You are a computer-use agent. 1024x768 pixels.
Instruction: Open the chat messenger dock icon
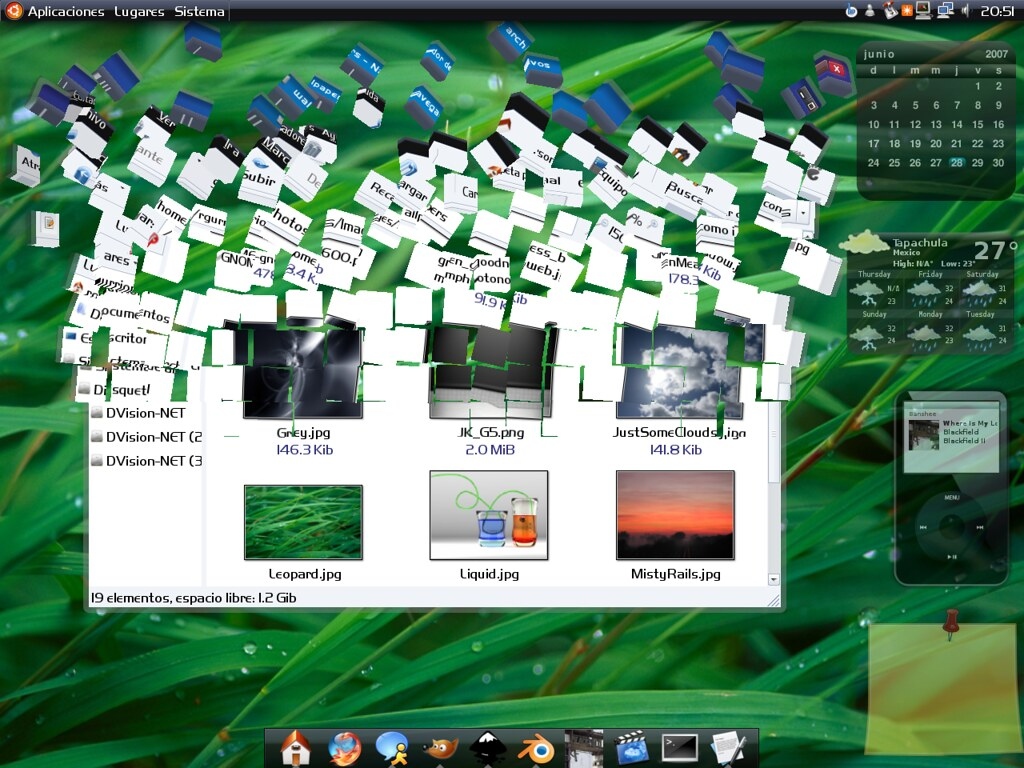pos(391,748)
